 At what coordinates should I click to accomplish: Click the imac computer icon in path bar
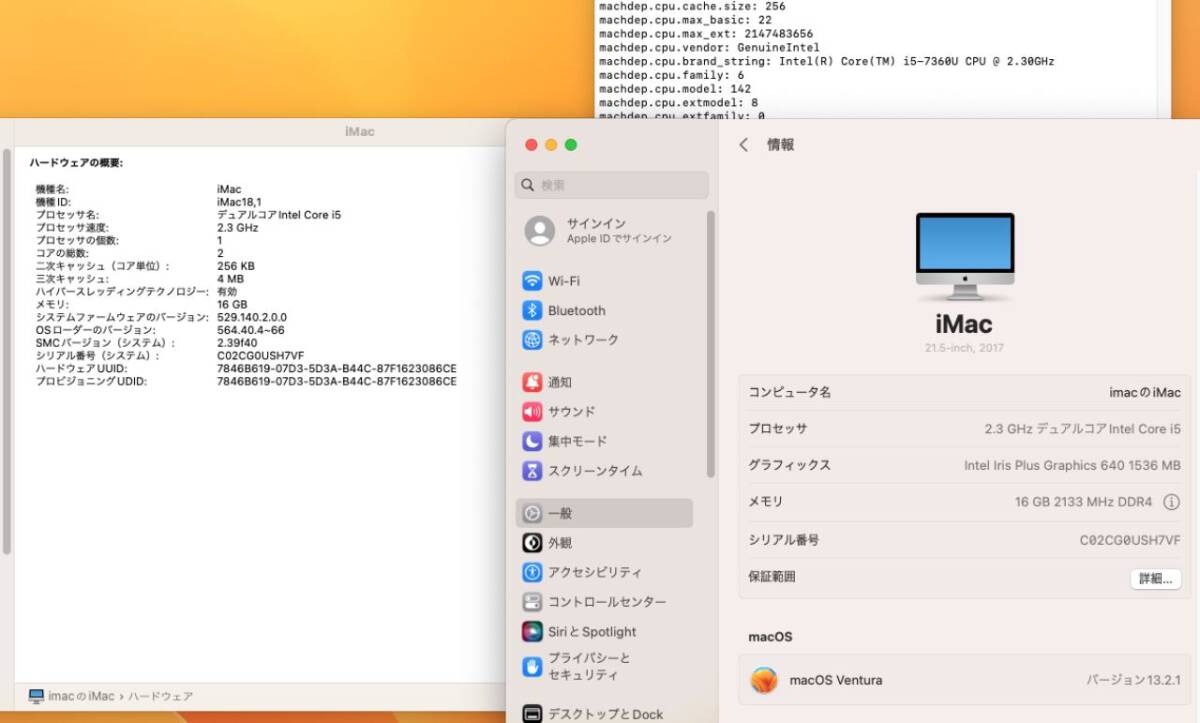pyautogui.click(x=36, y=696)
